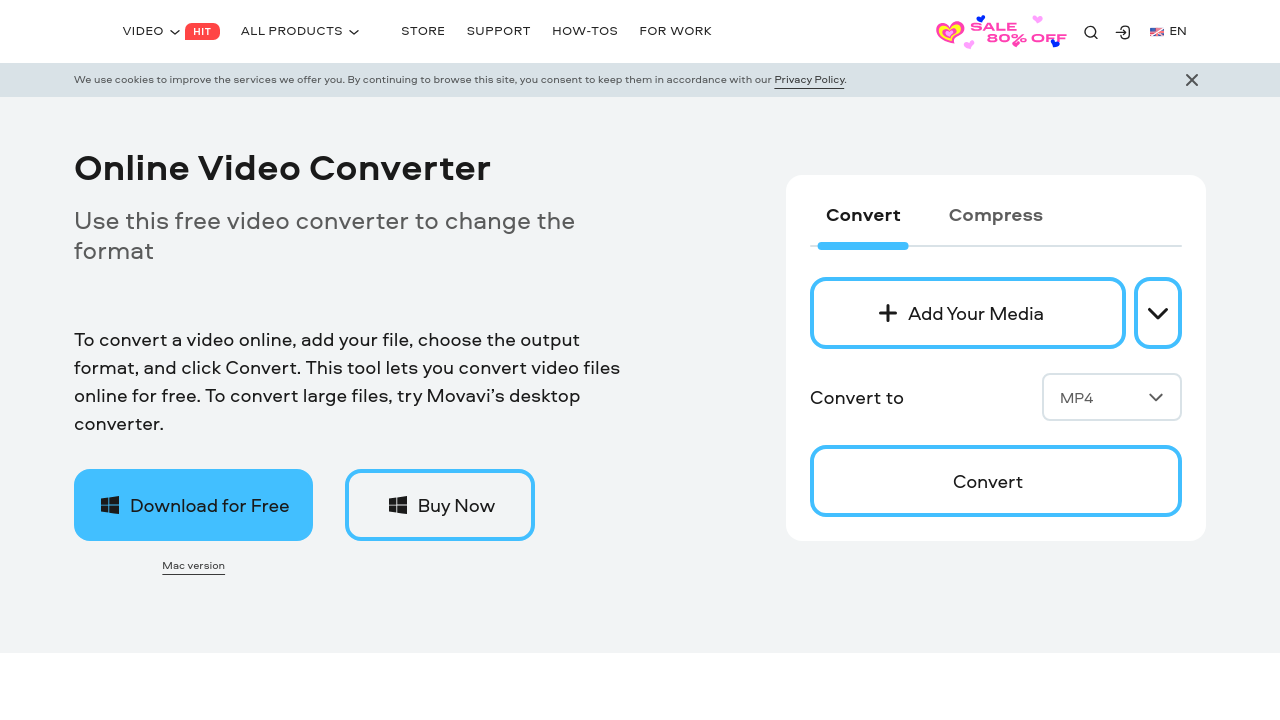Close the cookie notice bar

click(x=1192, y=80)
